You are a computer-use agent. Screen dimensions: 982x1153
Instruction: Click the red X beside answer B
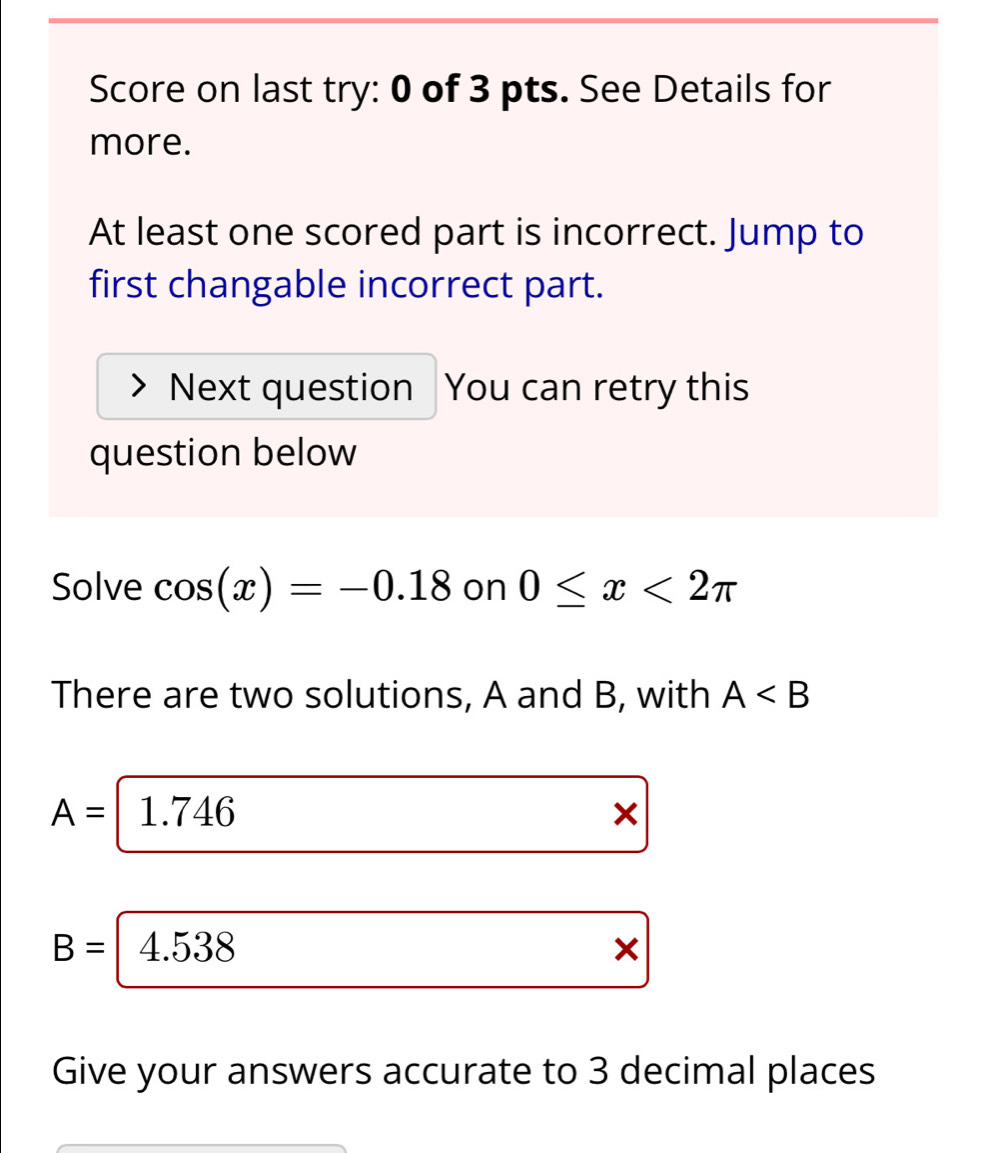click(x=624, y=951)
